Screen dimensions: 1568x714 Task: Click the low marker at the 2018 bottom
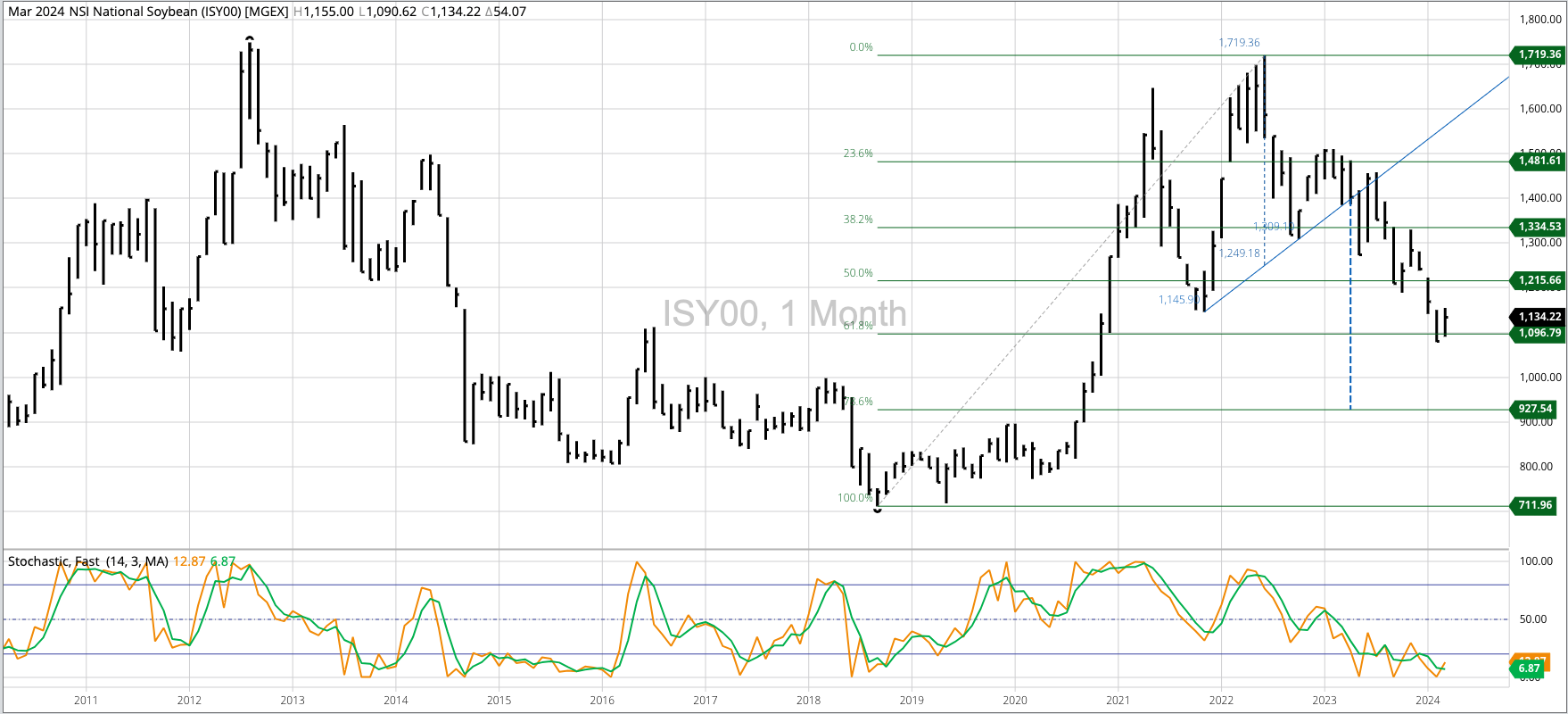tap(878, 509)
